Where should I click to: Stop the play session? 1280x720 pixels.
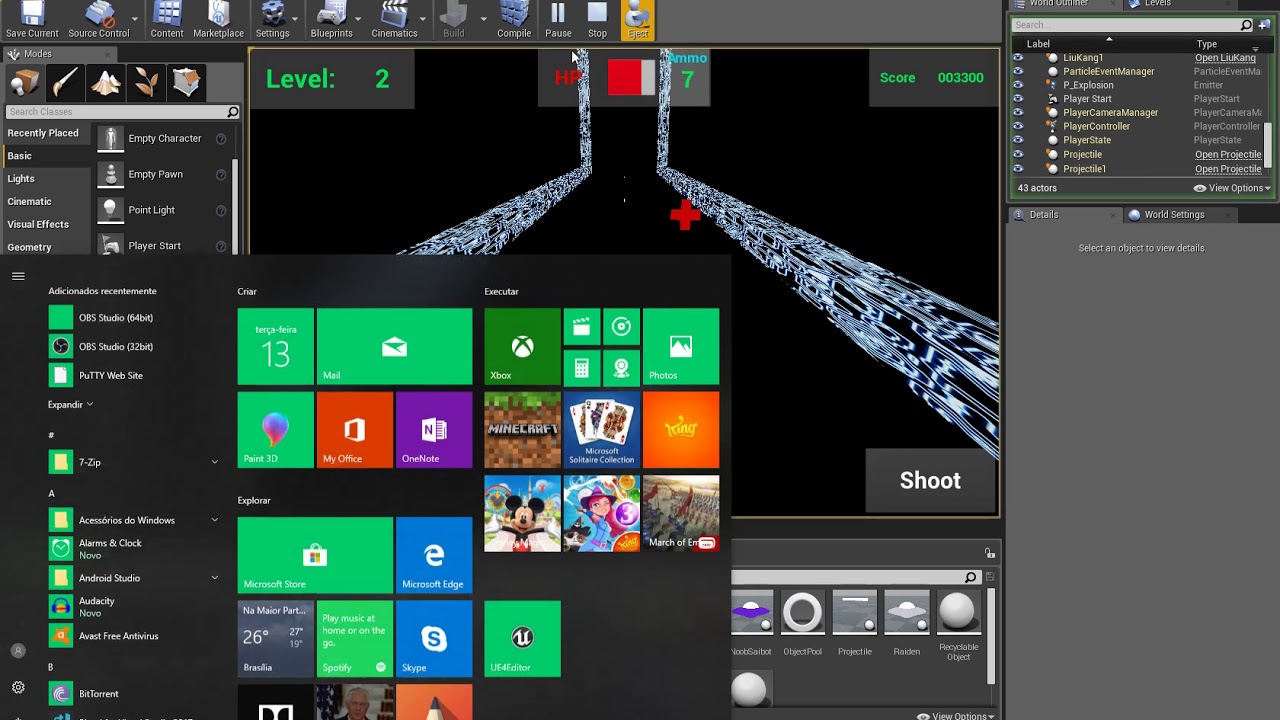click(597, 20)
